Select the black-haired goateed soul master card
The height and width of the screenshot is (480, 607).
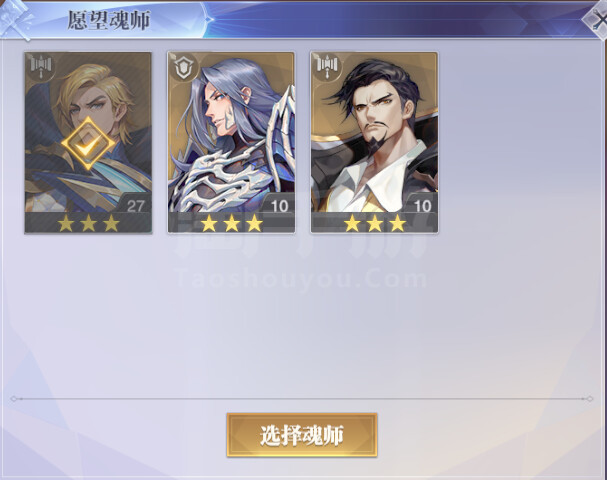coord(374,142)
